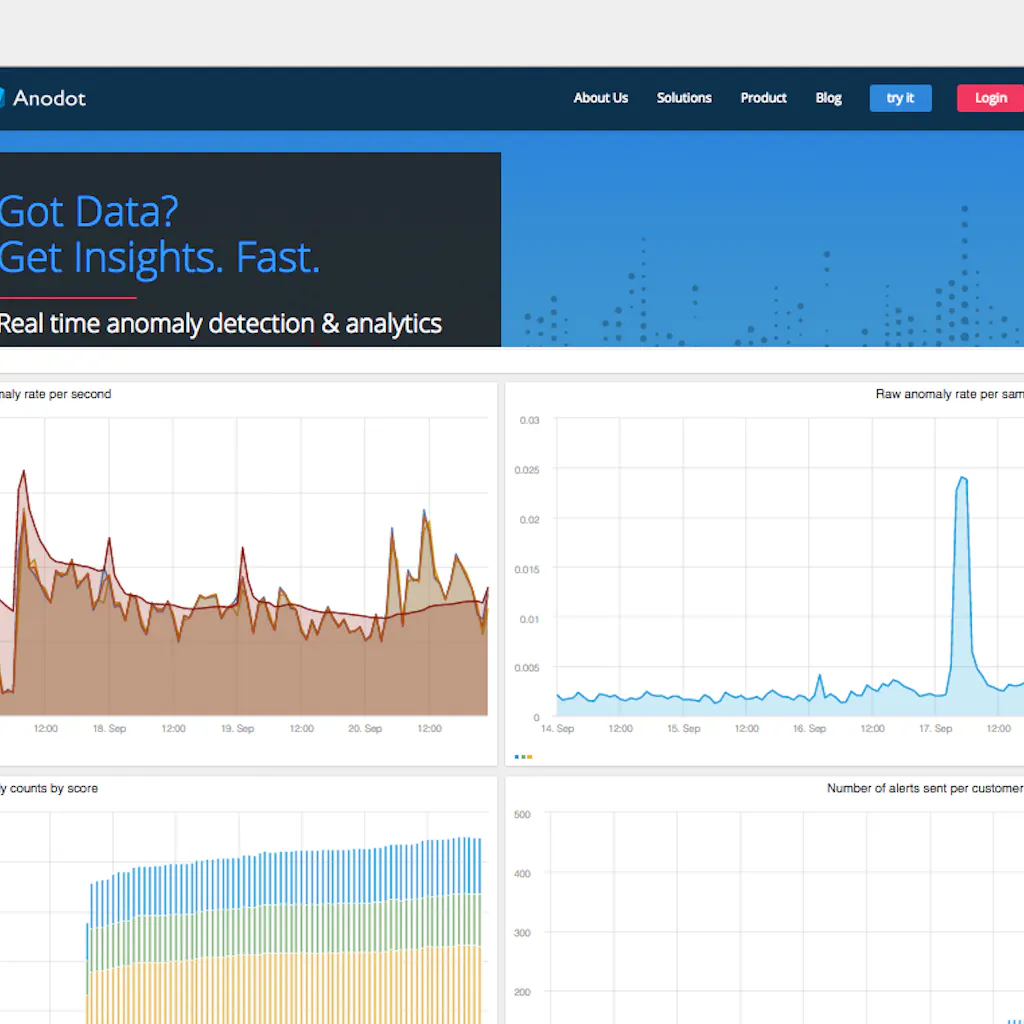Click the Got Data? headline text
Viewport: 1024px width, 1024px height.
tap(88, 212)
